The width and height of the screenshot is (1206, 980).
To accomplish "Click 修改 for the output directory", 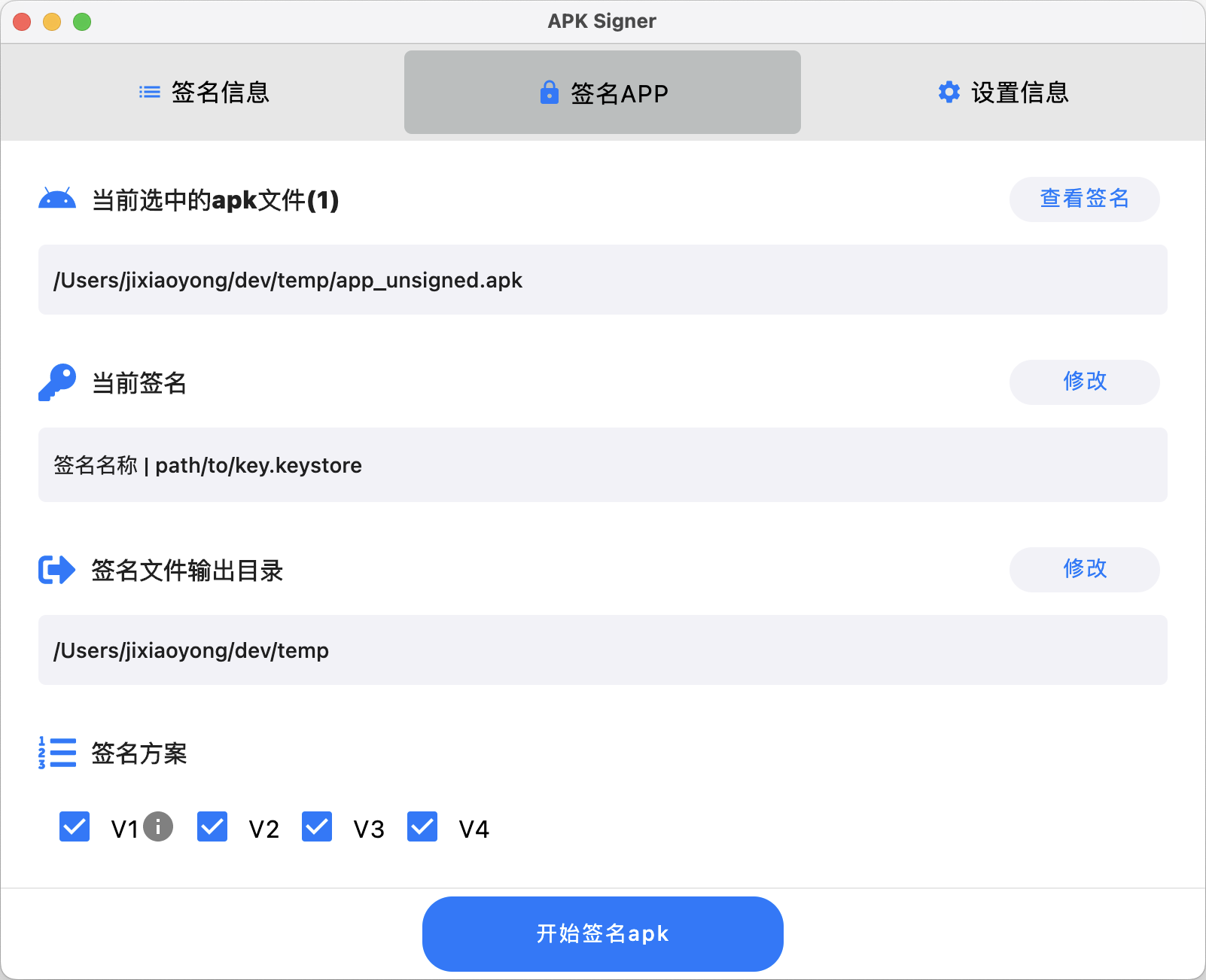I will tap(1085, 569).
